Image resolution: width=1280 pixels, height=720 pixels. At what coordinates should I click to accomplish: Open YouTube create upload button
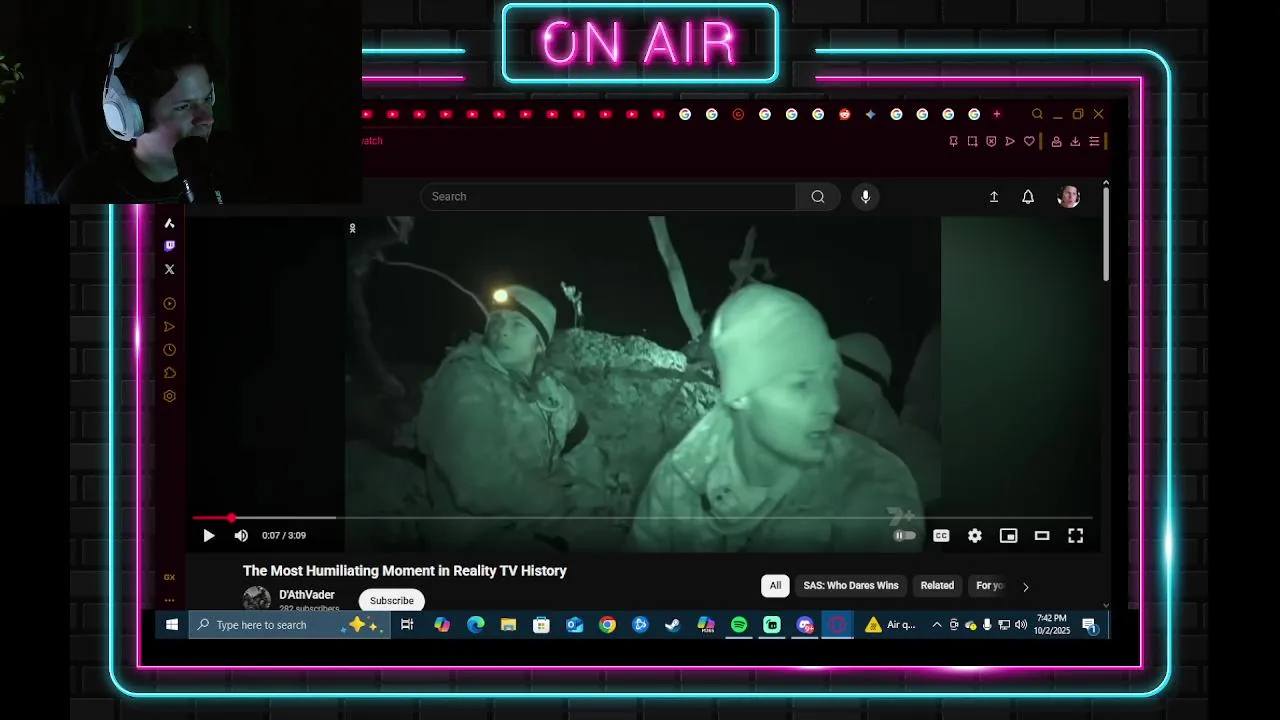click(x=994, y=197)
